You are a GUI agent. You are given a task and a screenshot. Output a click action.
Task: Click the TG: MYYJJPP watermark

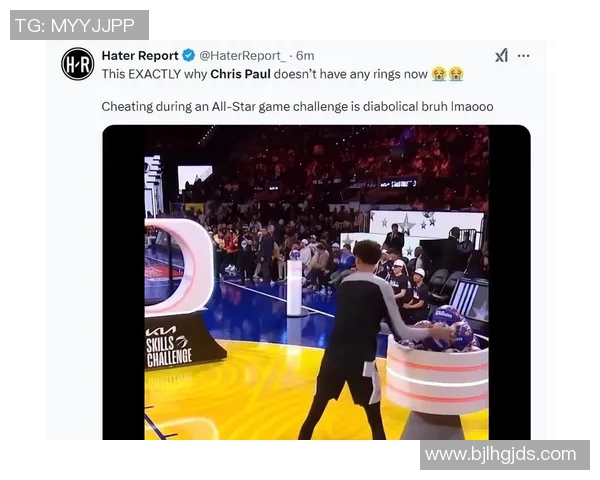[x=79, y=25]
